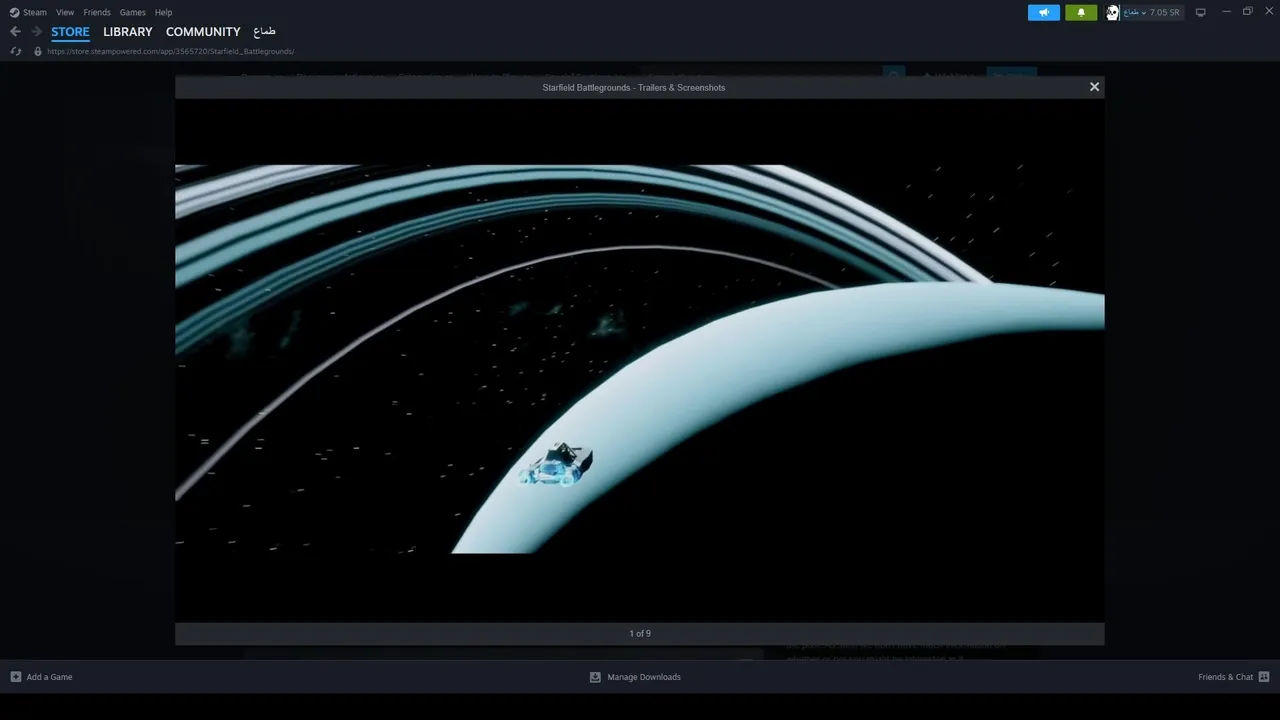The height and width of the screenshot is (720, 1280).
Task: Open the Games menu
Action: [132, 12]
